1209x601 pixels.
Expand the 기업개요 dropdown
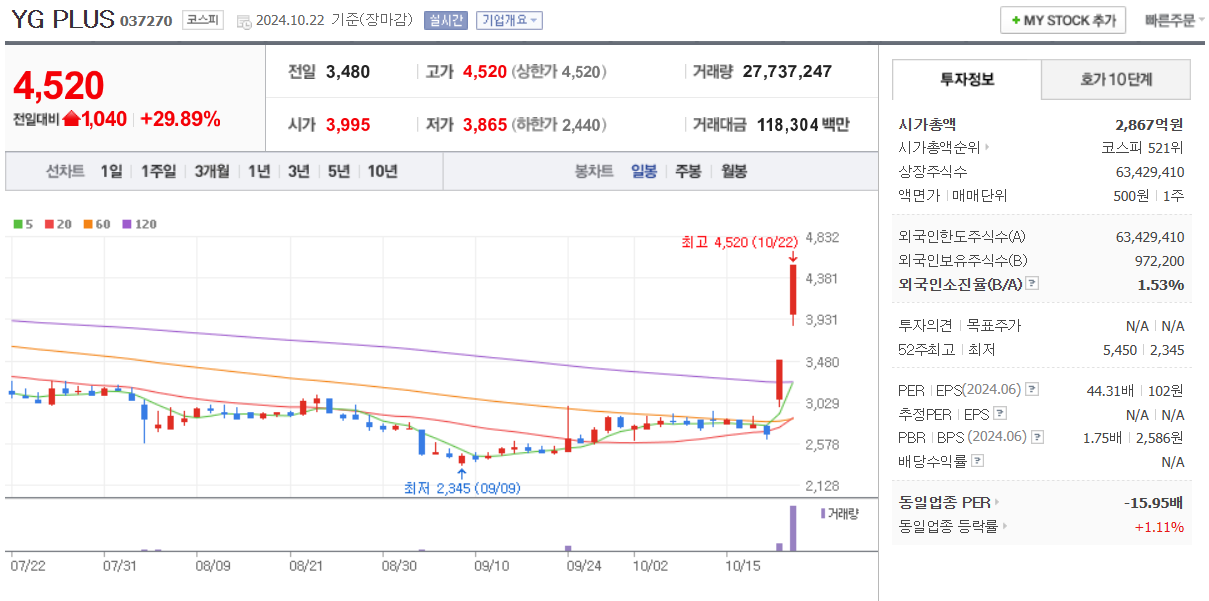pos(509,20)
